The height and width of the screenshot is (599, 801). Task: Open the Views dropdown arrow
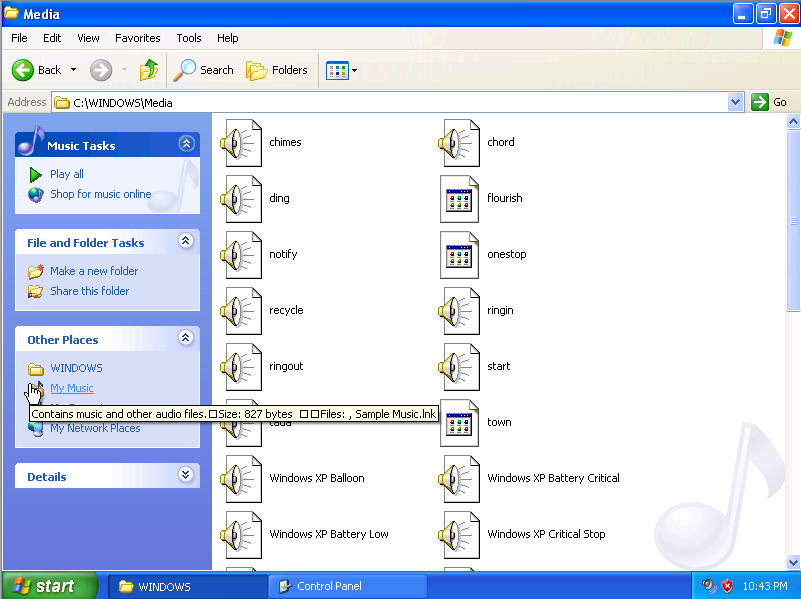pyautogui.click(x=355, y=70)
